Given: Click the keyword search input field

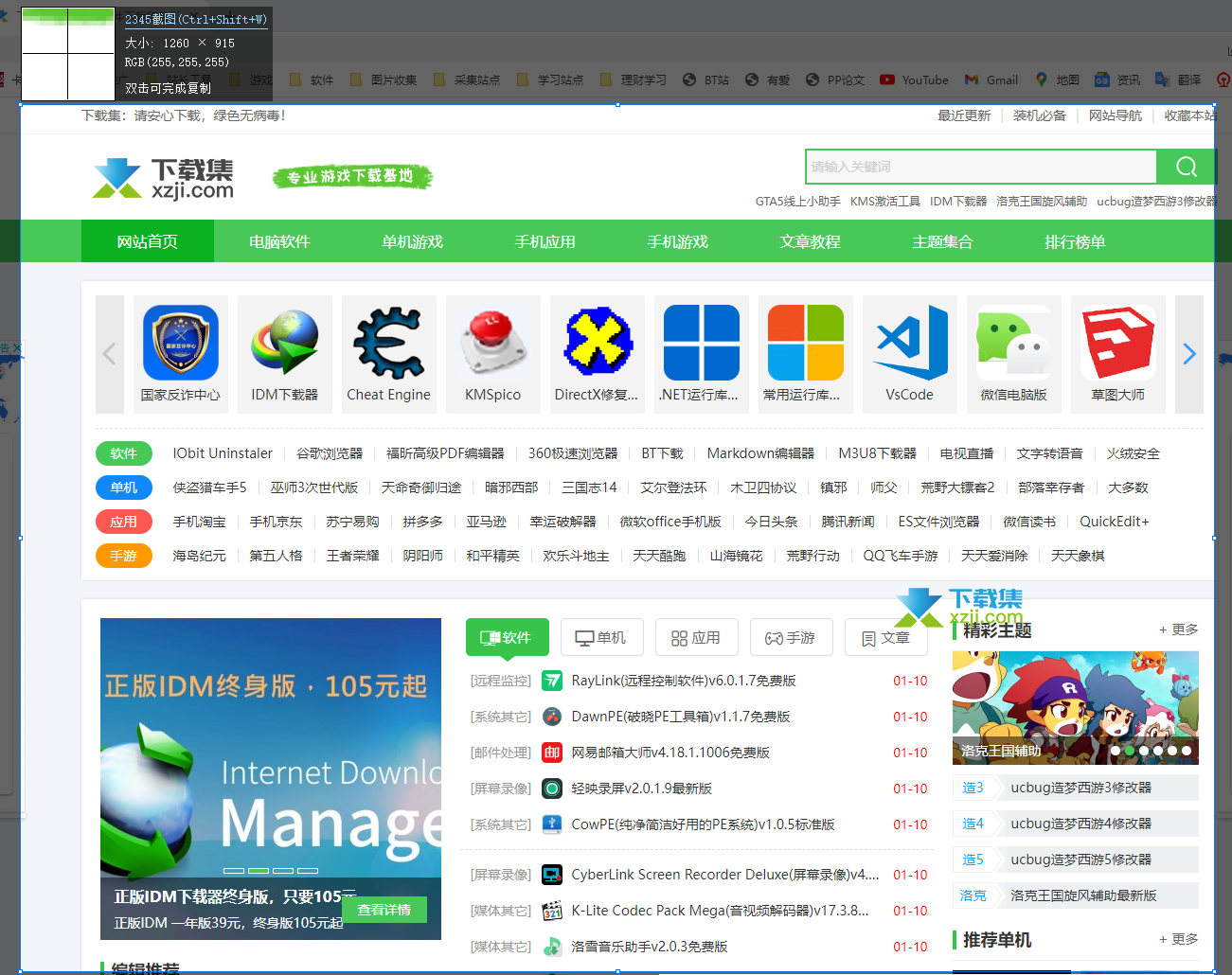Looking at the screenshot, I should [x=981, y=167].
